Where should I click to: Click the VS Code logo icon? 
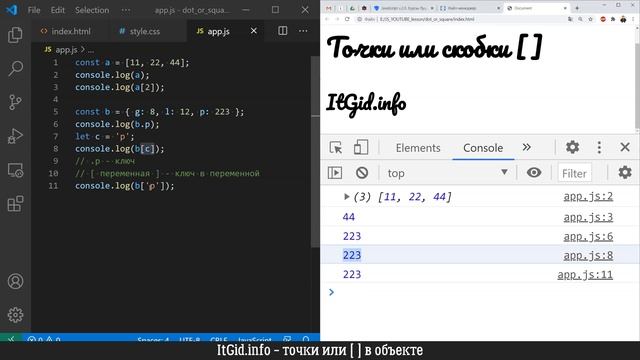(x=11, y=10)
